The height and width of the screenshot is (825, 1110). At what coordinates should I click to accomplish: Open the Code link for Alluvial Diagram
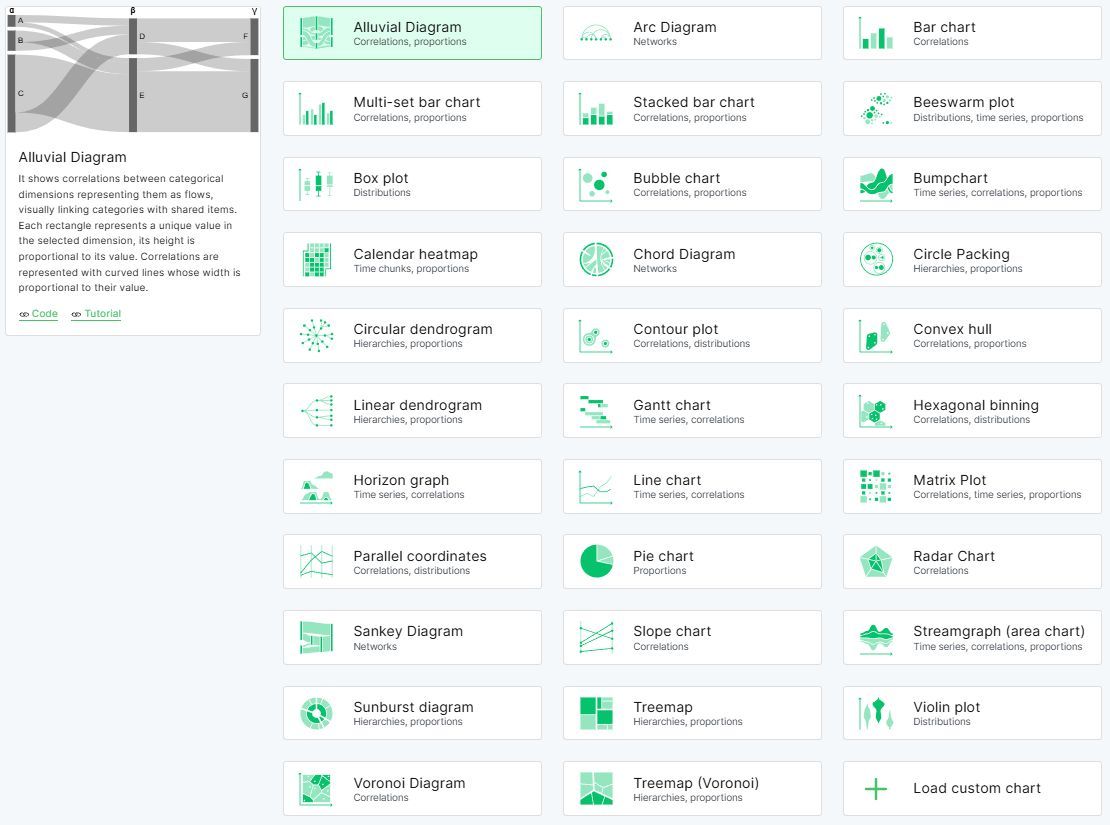click(x=38, y=314)
